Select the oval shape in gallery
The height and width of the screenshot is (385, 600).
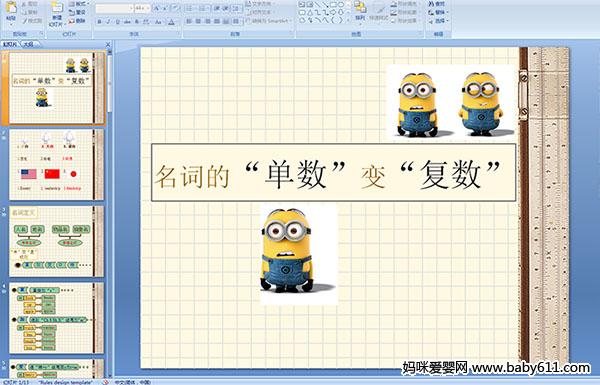coord(341,5)
